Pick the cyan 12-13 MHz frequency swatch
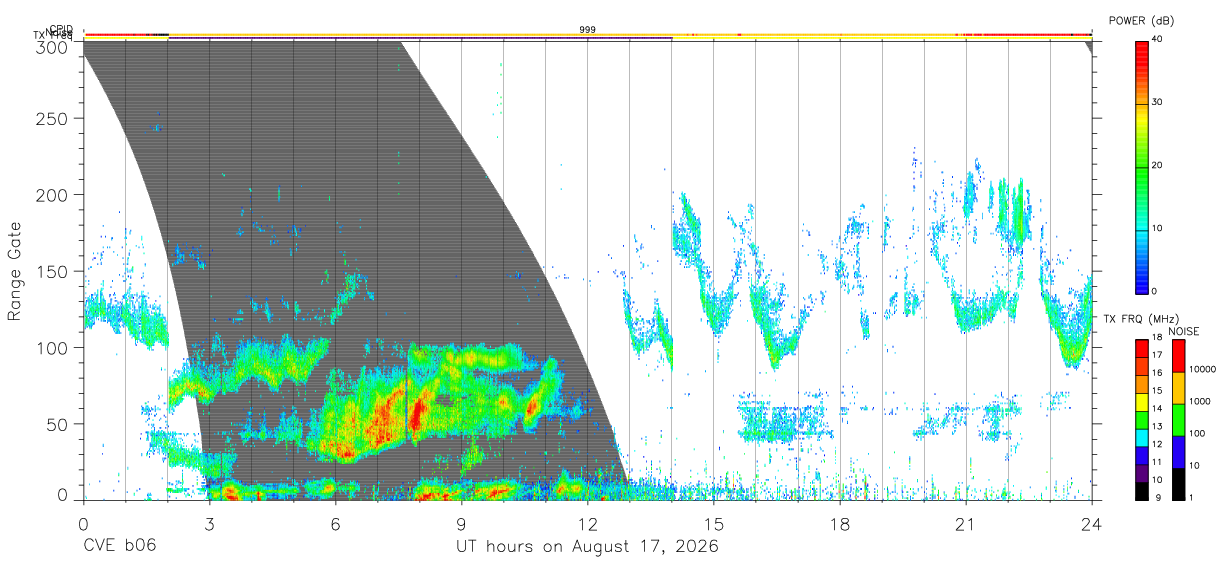 [1143, 437]
